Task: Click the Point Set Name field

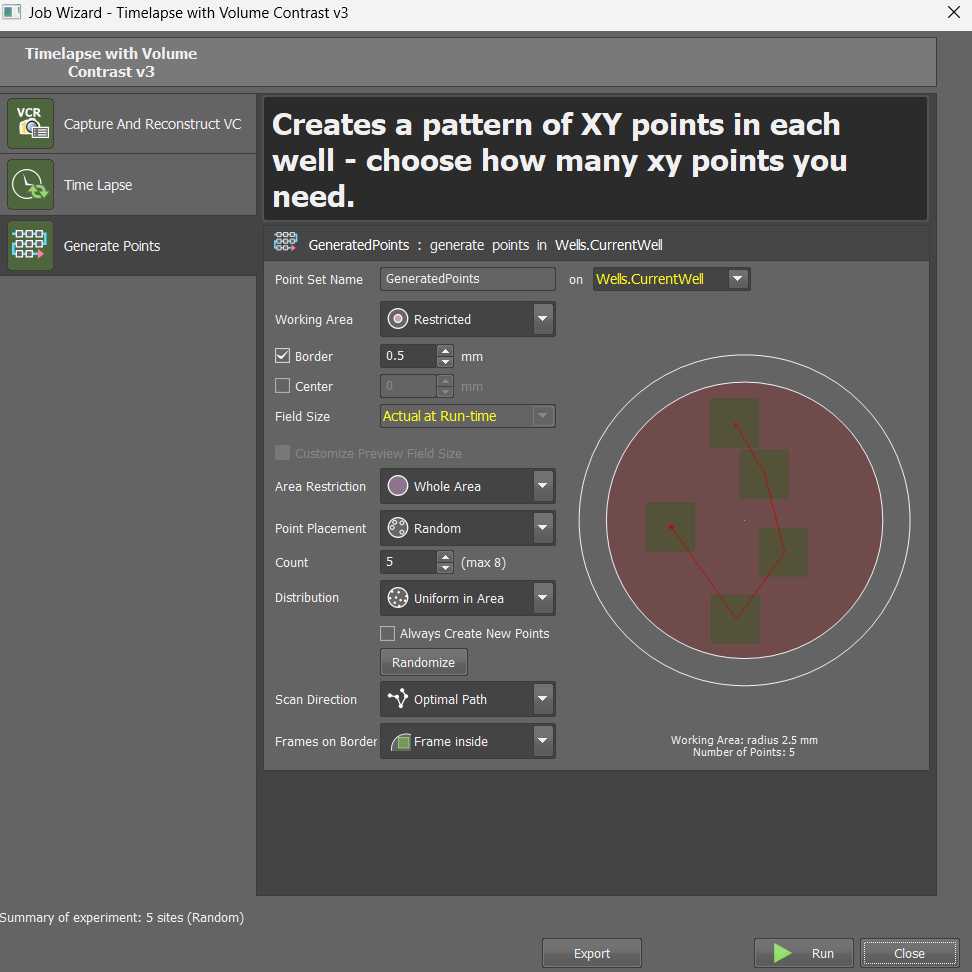Action: pyautogui.click(x=467, y=279)
